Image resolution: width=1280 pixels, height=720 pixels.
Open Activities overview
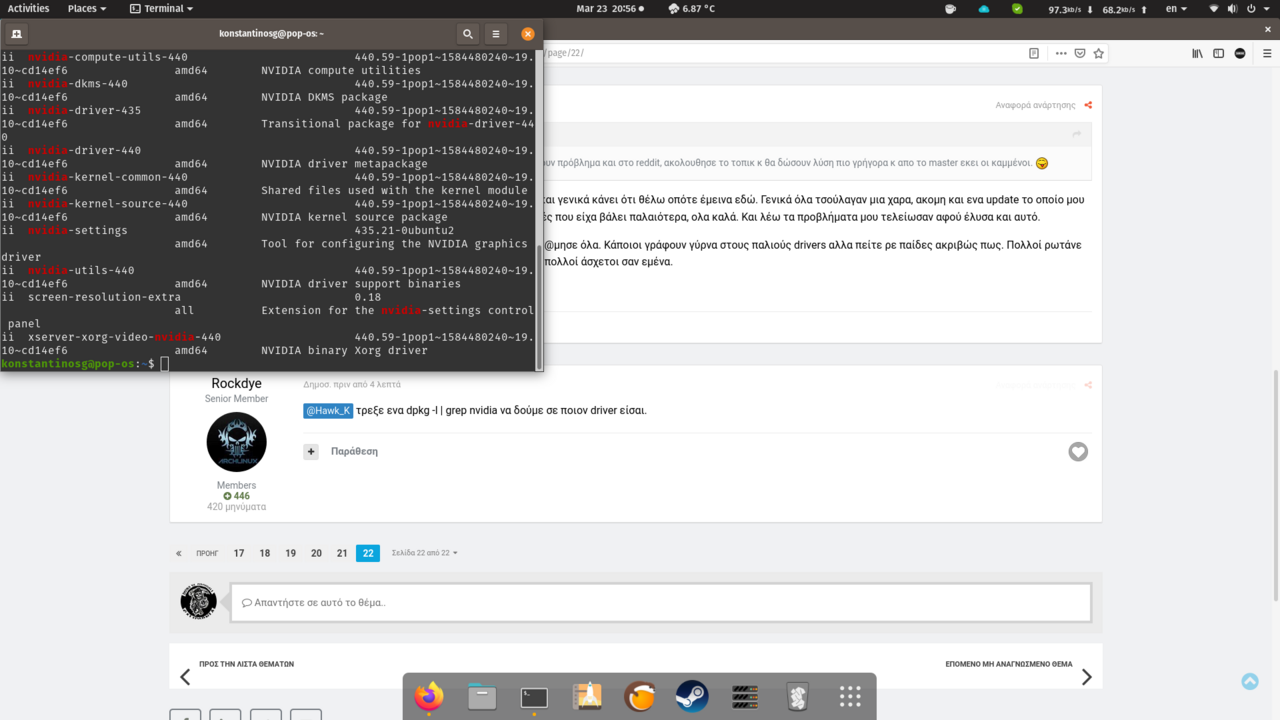(28, 8)
